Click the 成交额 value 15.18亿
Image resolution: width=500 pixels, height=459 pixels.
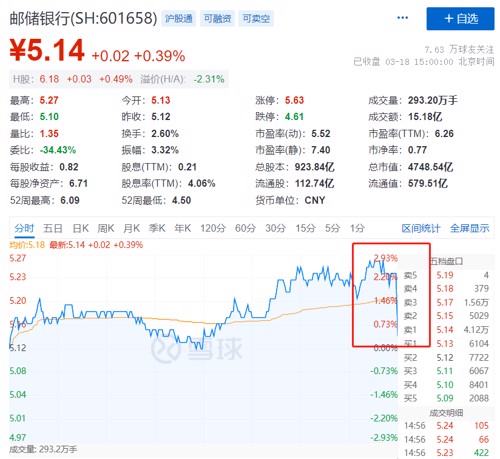pos(425,117)
